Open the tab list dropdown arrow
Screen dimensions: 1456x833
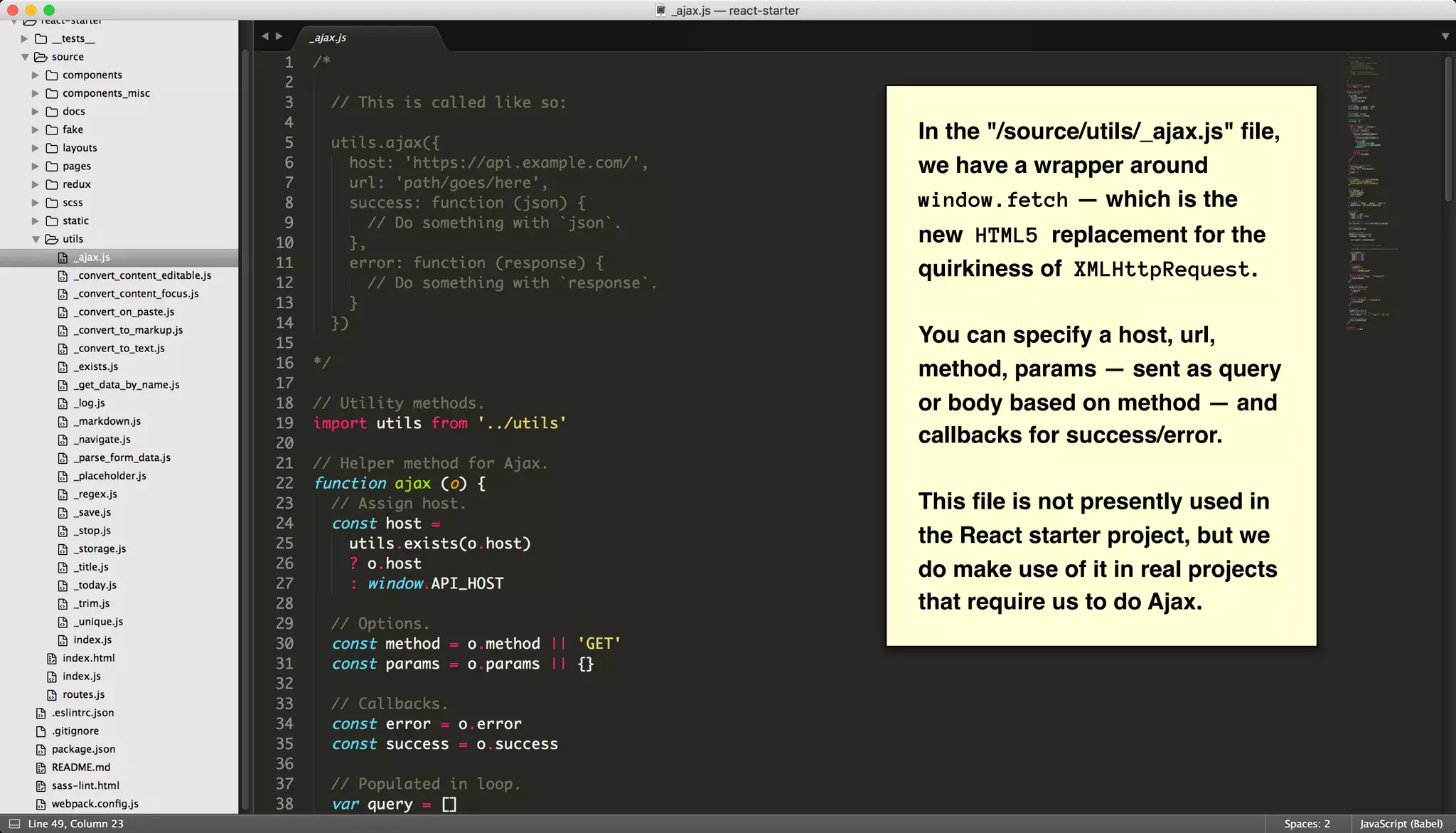[x=1445, y=36]
